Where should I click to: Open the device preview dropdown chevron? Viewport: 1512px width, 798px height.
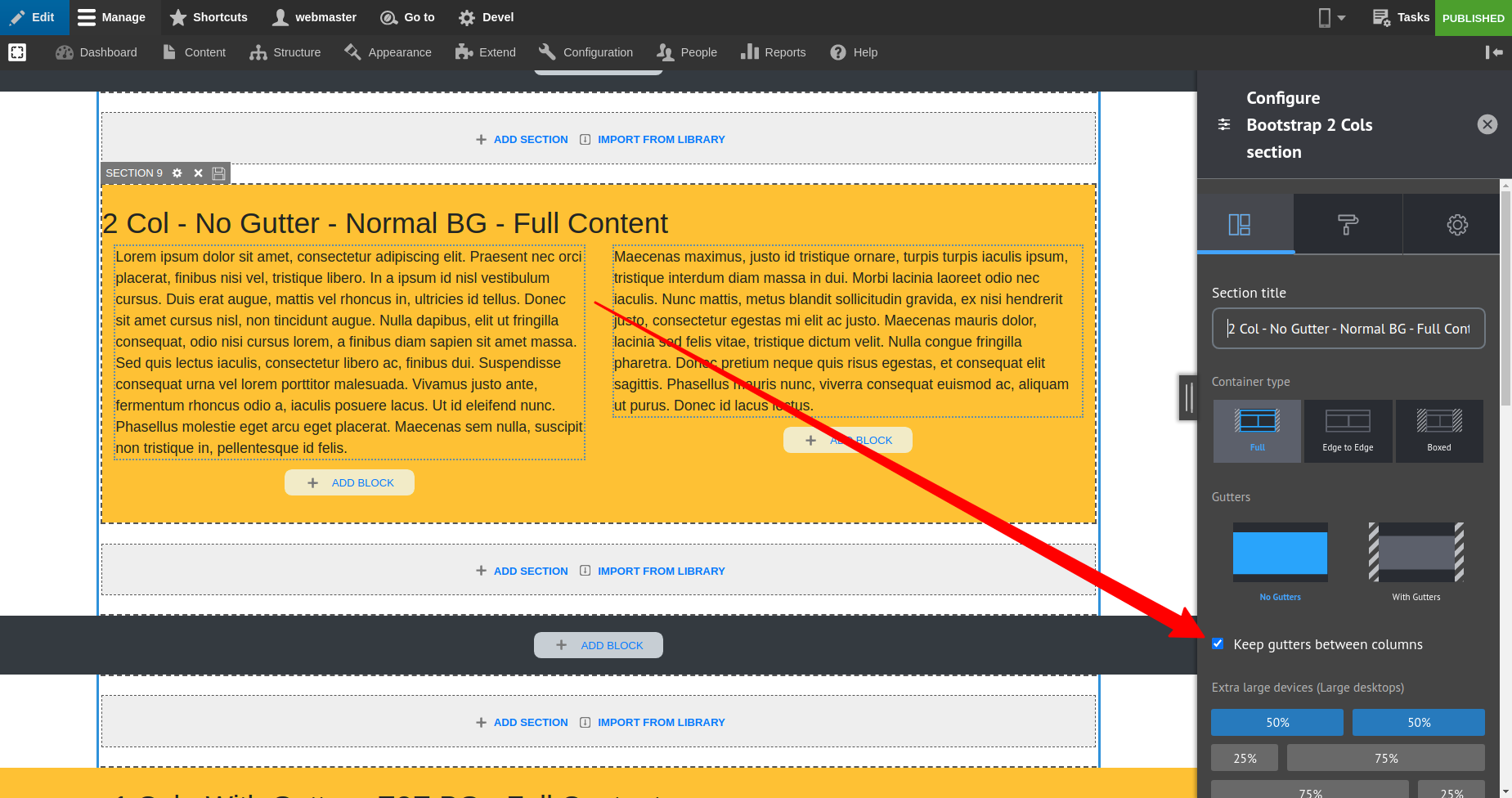(1341, 17)
